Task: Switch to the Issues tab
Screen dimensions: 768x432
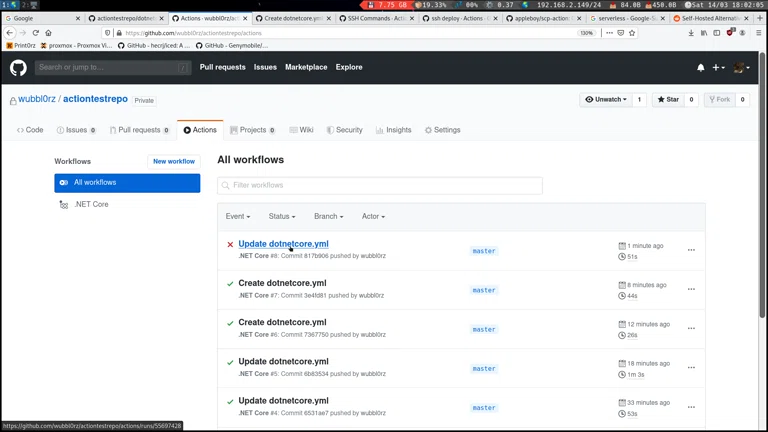Action: pos(76,130)
